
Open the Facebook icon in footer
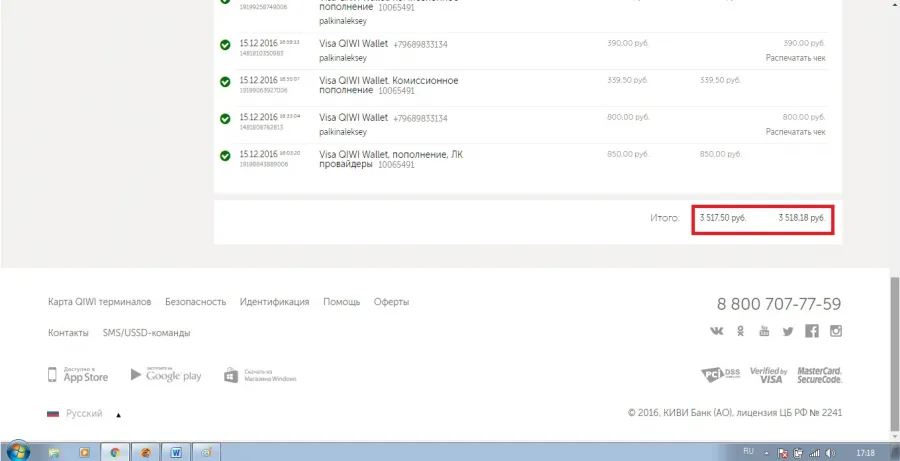tap(812, 331)
